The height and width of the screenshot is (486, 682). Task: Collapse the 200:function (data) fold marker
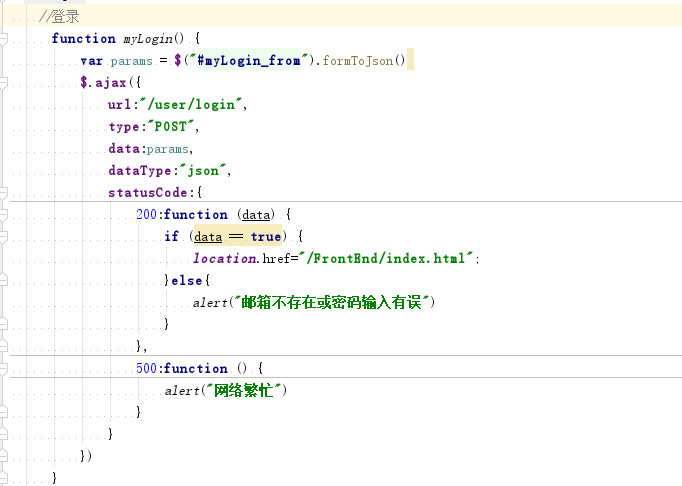[x=3, y=215]
